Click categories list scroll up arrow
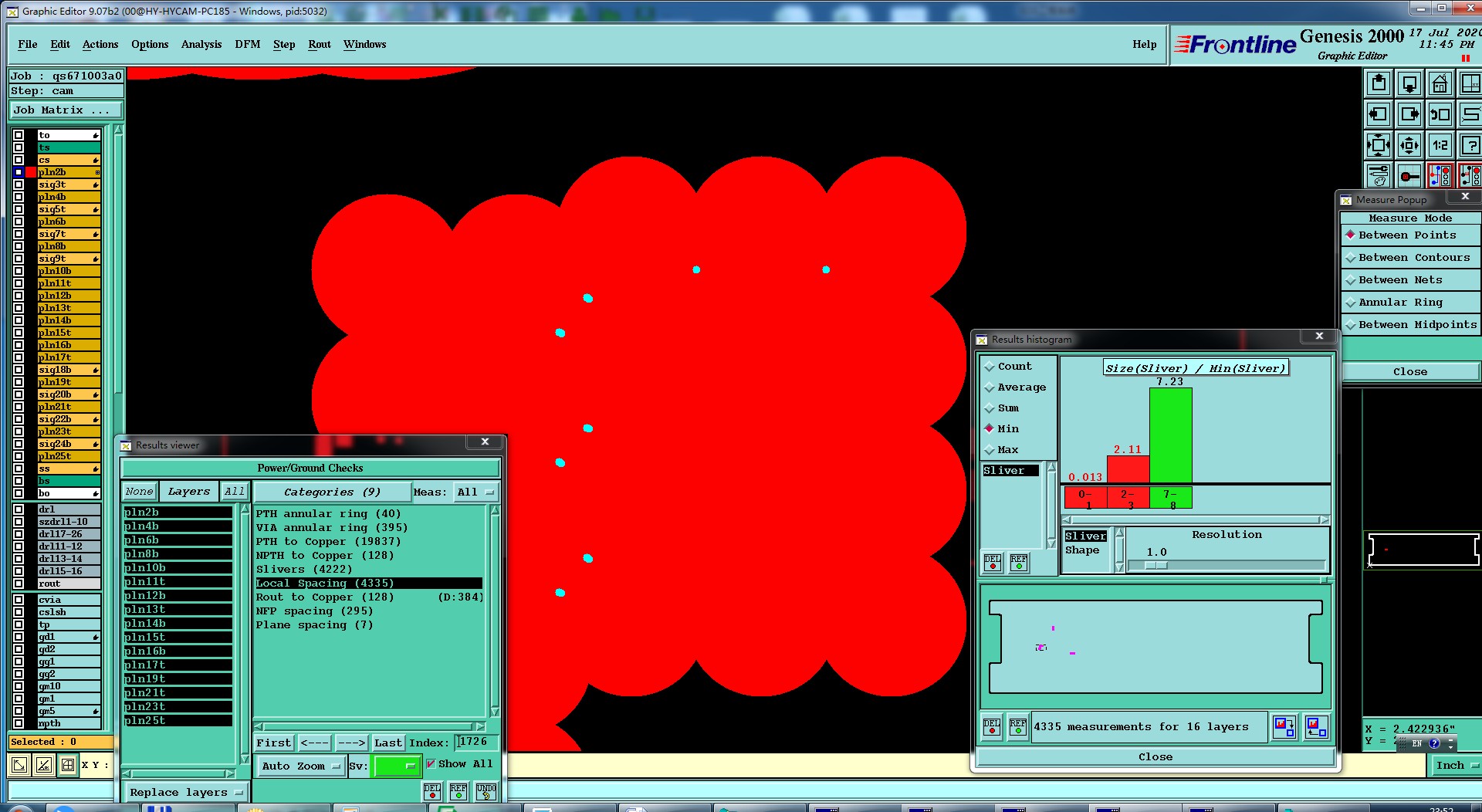Screen dimensions: 1482x812 click(x=495, y=510)
